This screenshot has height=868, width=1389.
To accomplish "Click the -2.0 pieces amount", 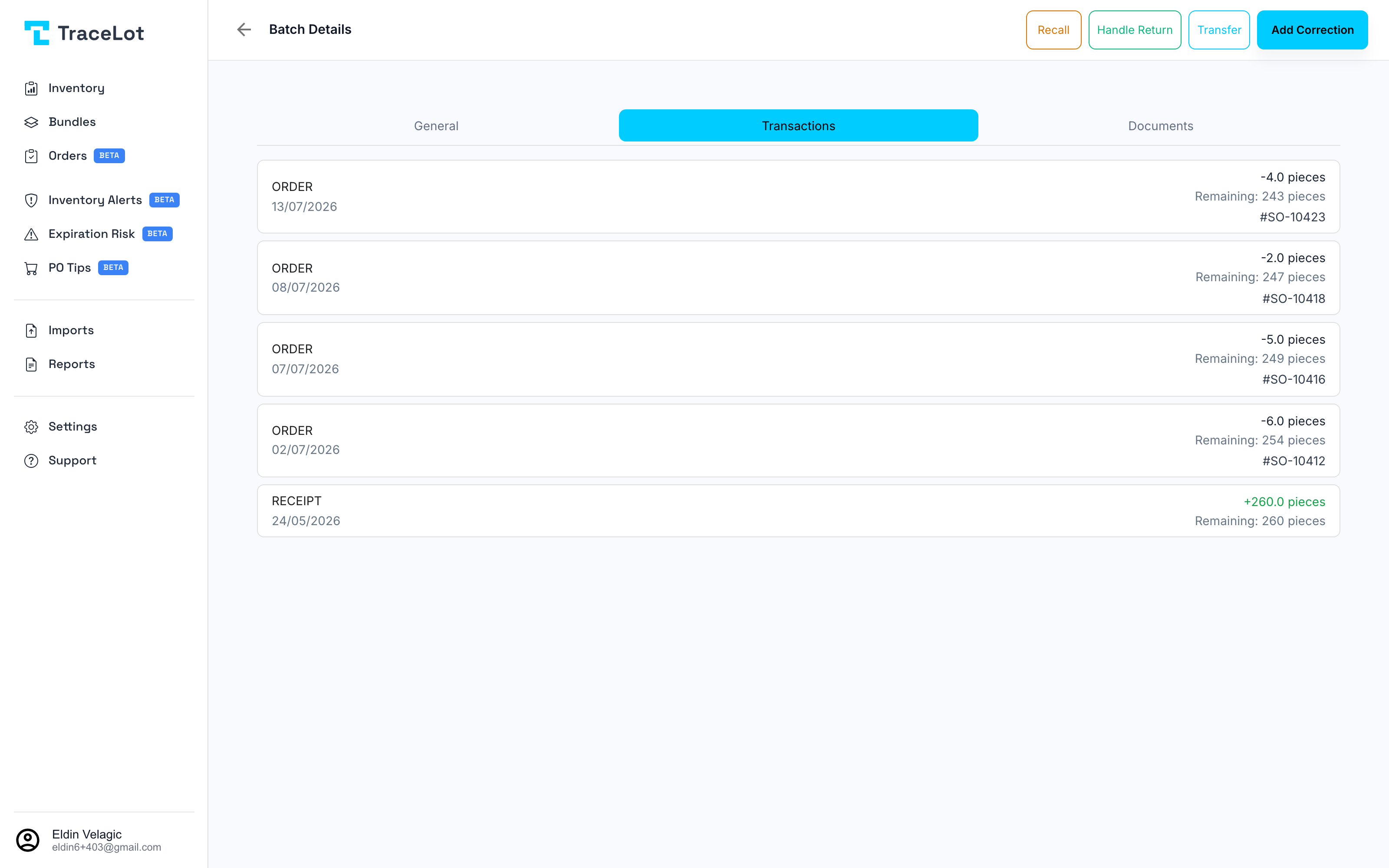I will point(1293,258).
